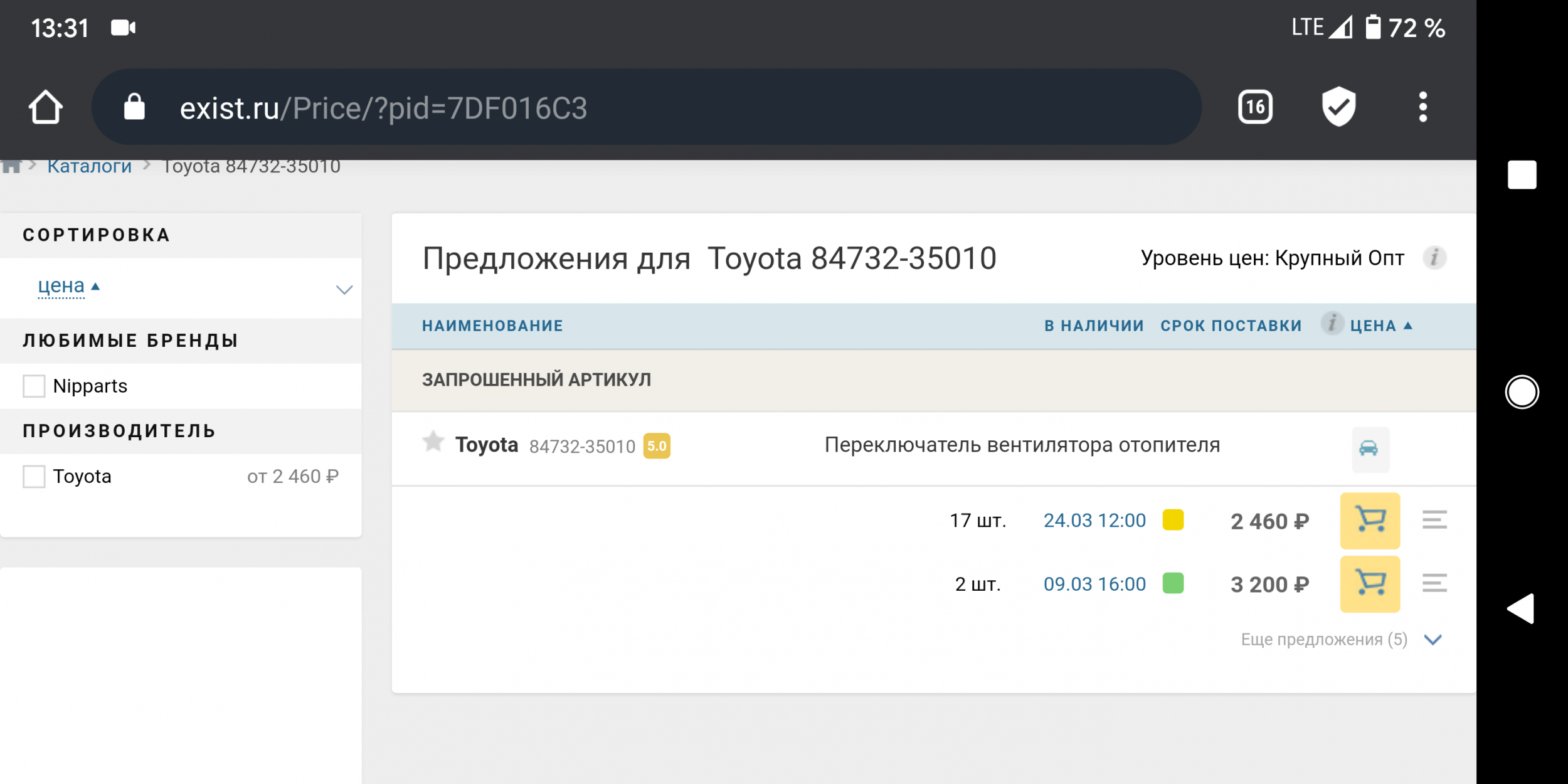Click the info icon beside ЦЕНА header
Screen dimensions: 1568x784
tap(1332, 323)
